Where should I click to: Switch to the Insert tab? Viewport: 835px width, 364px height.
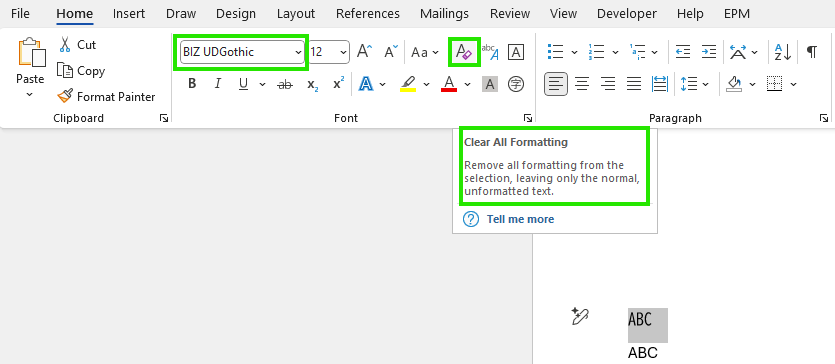pyautogui.click(x=129, y=13)
